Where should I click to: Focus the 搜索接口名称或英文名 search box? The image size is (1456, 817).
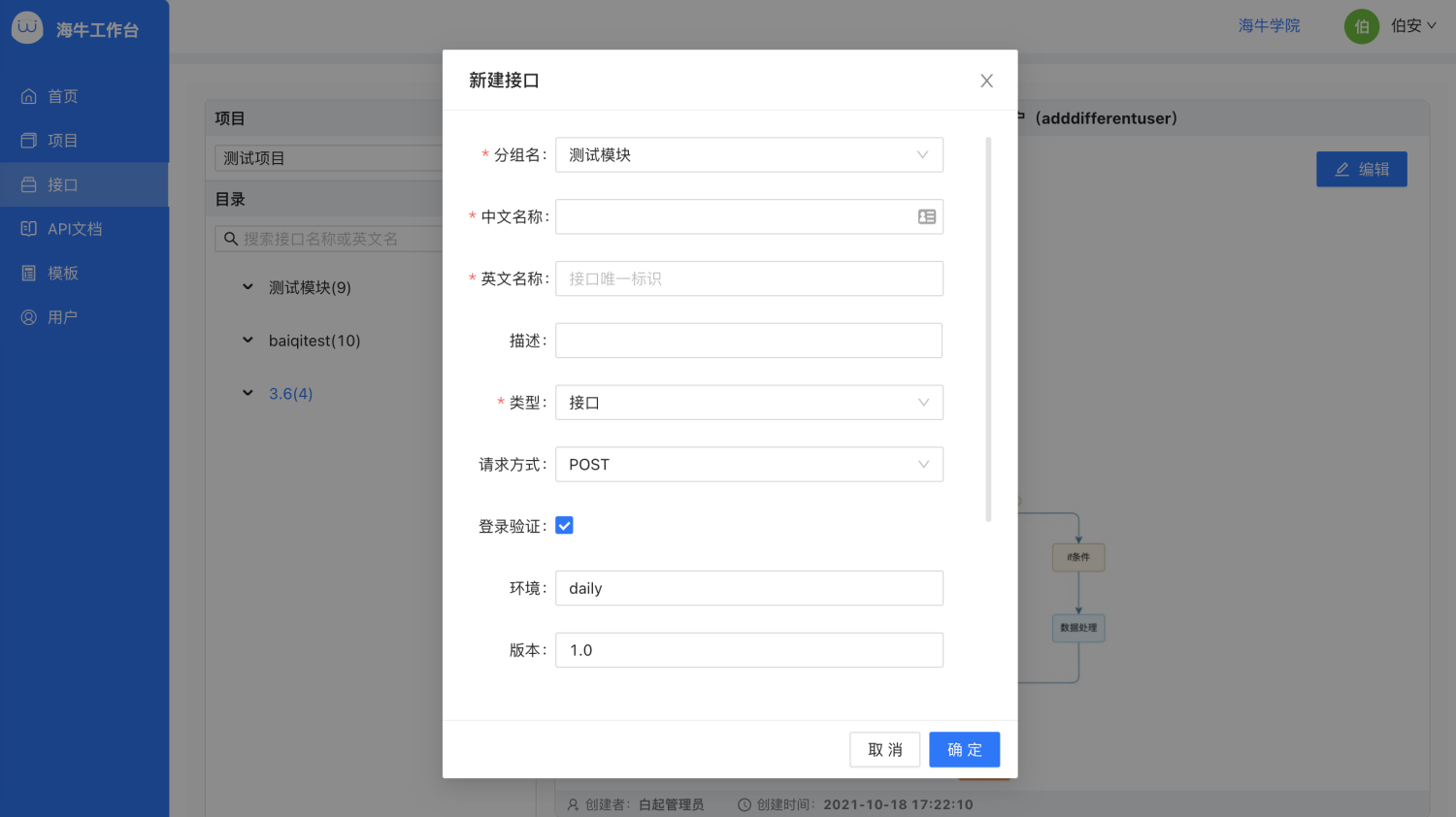click(329, 239)
